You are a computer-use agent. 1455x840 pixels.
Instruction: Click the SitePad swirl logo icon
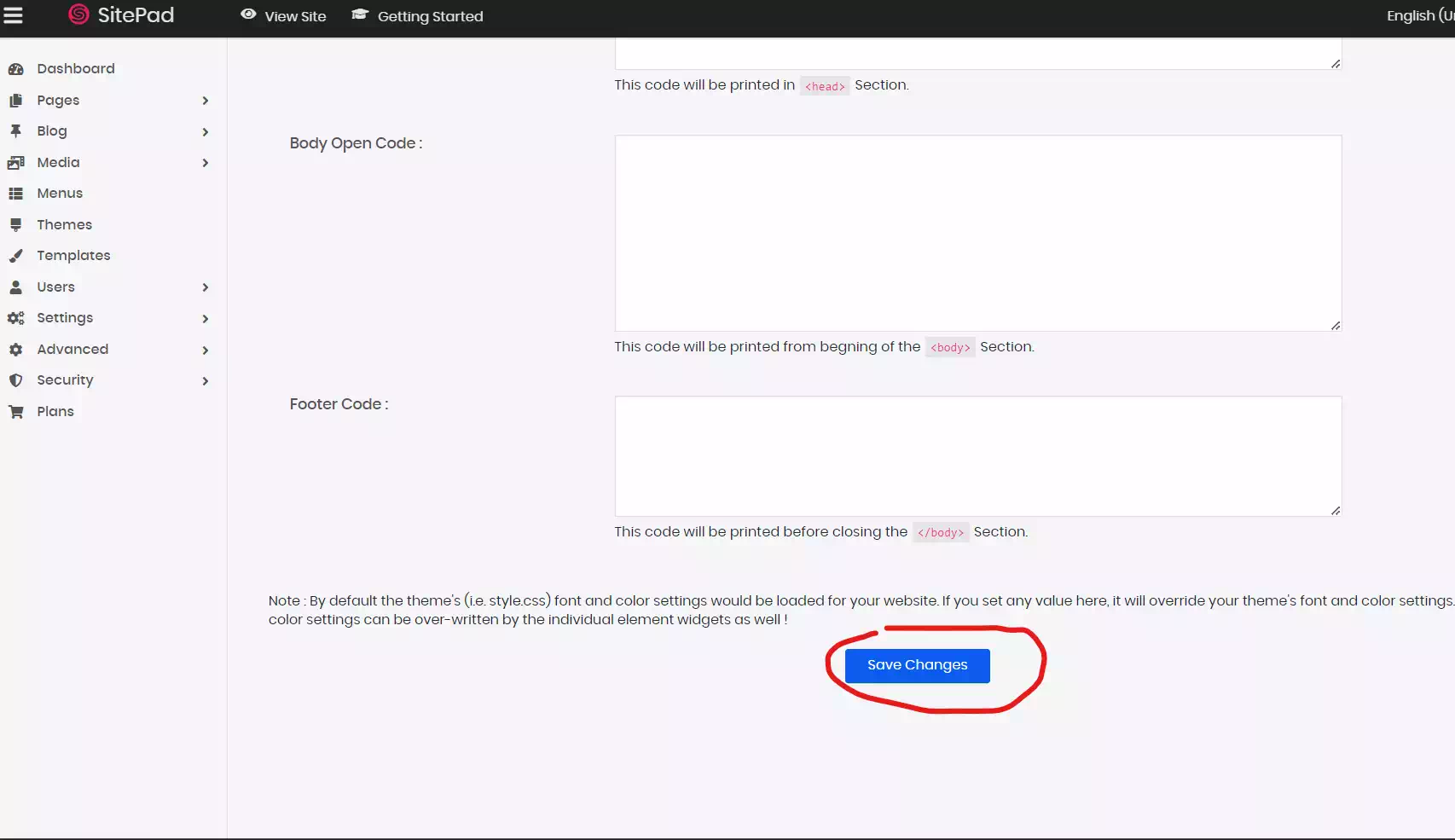pos(78,14)
